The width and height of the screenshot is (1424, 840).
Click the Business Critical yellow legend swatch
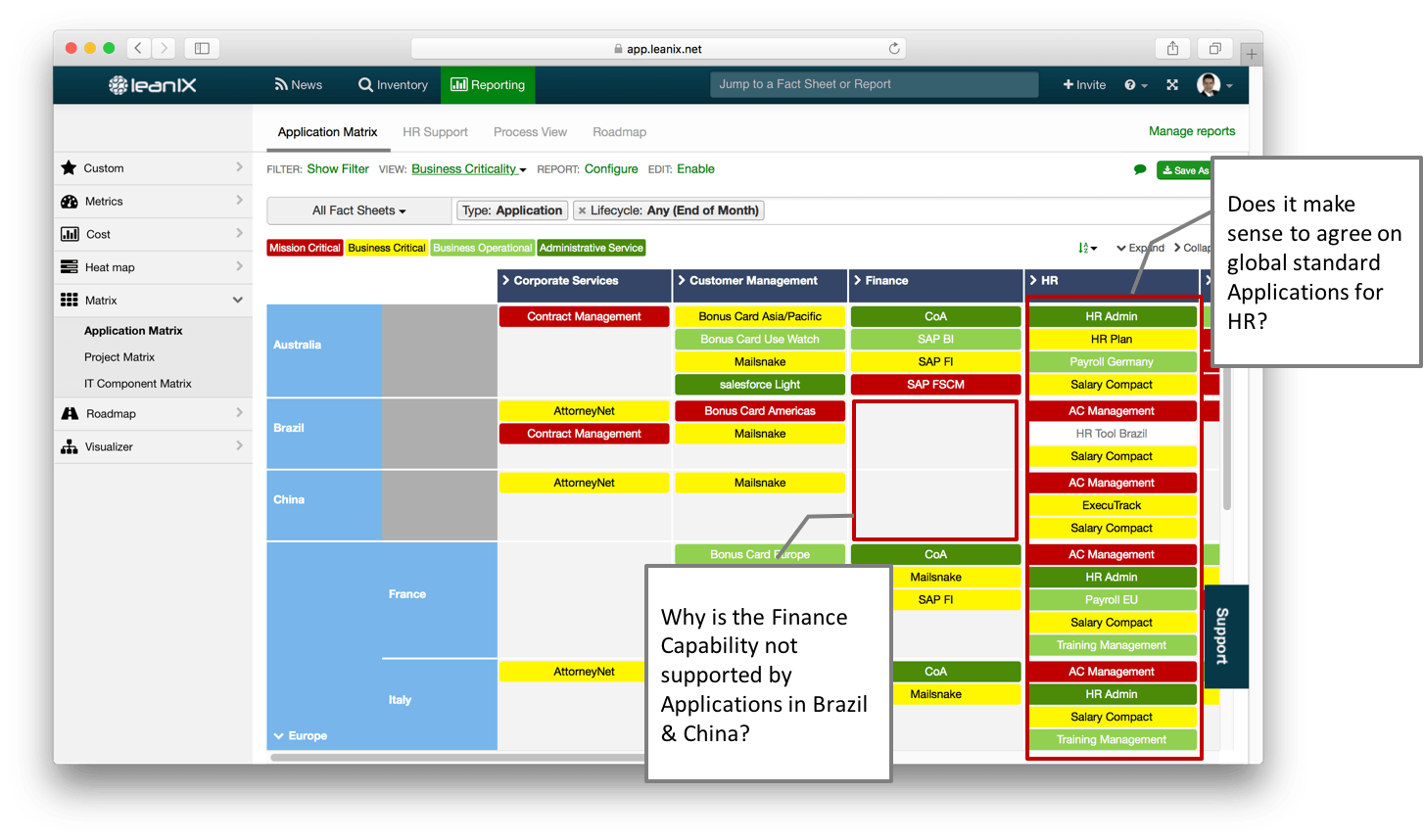tap(386, 248)
